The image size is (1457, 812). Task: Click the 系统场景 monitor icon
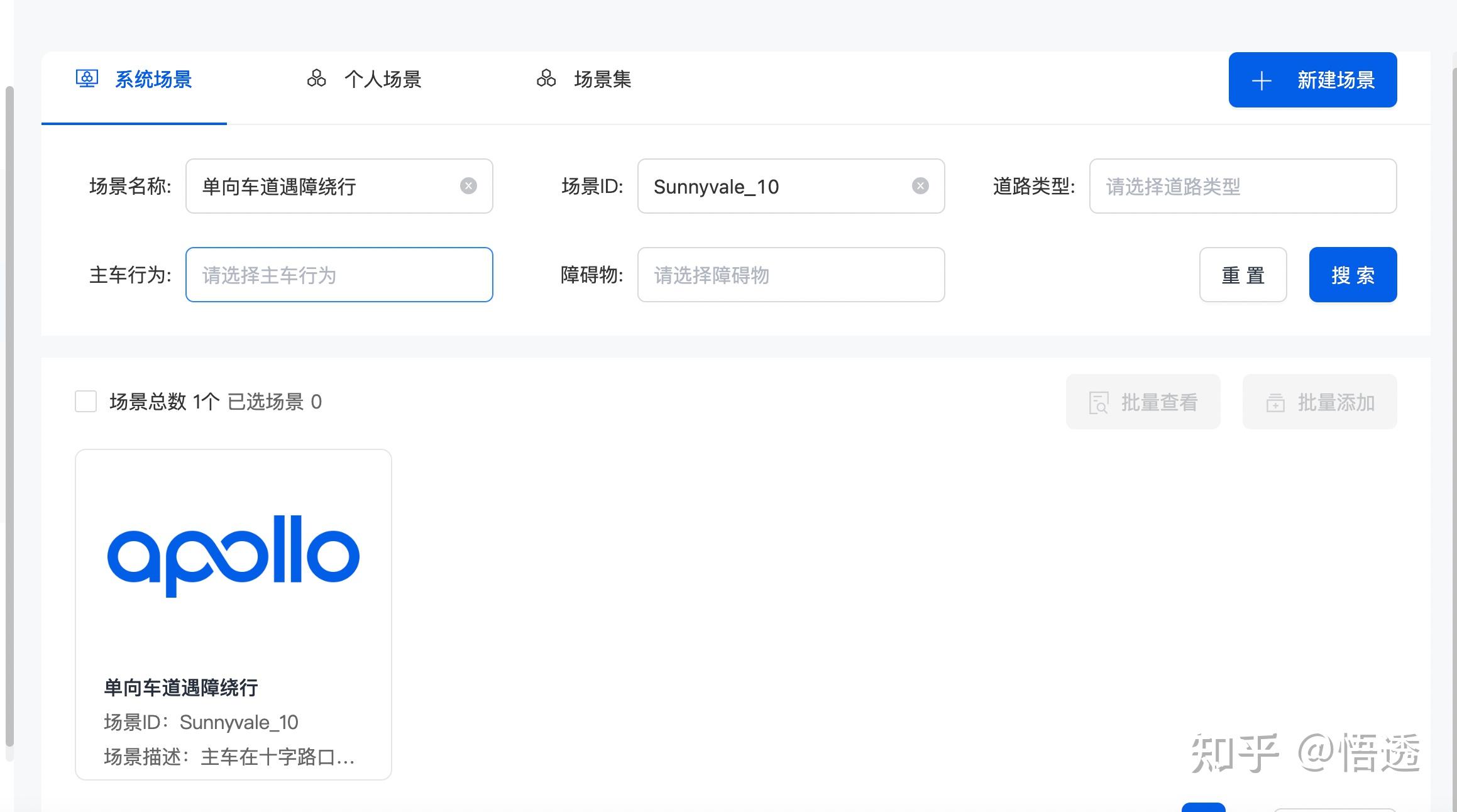tap(87, 79)
